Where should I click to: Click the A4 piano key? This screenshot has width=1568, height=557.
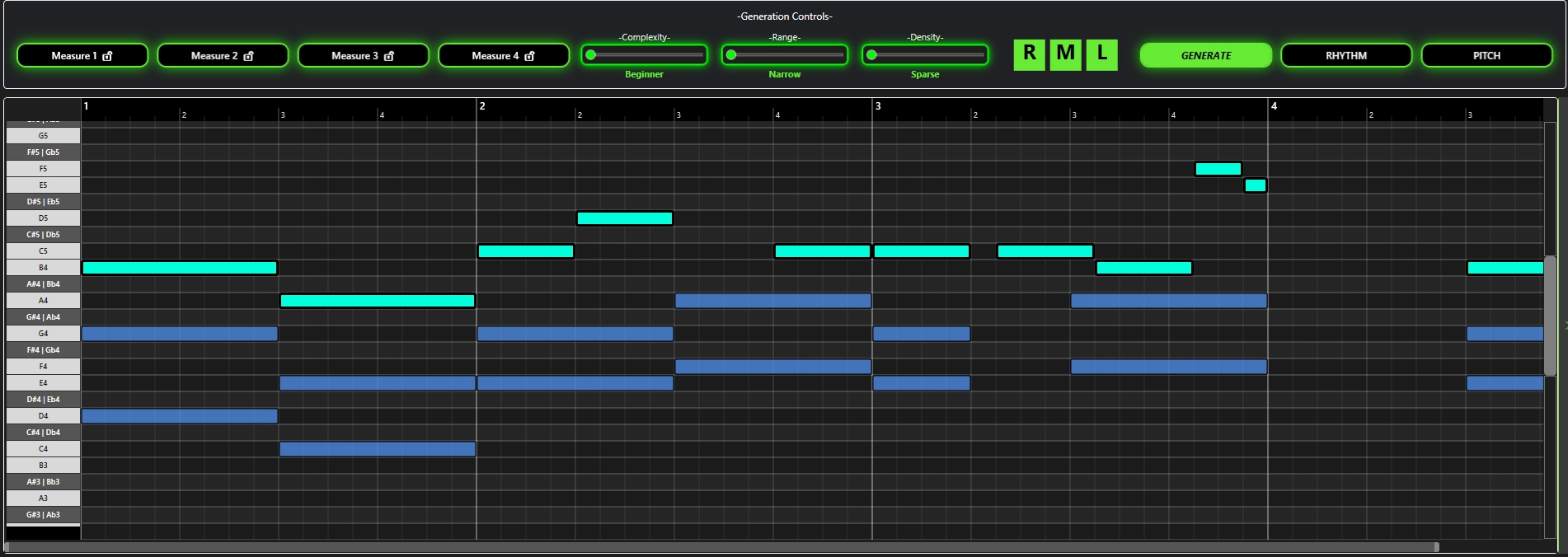point(43,300)
